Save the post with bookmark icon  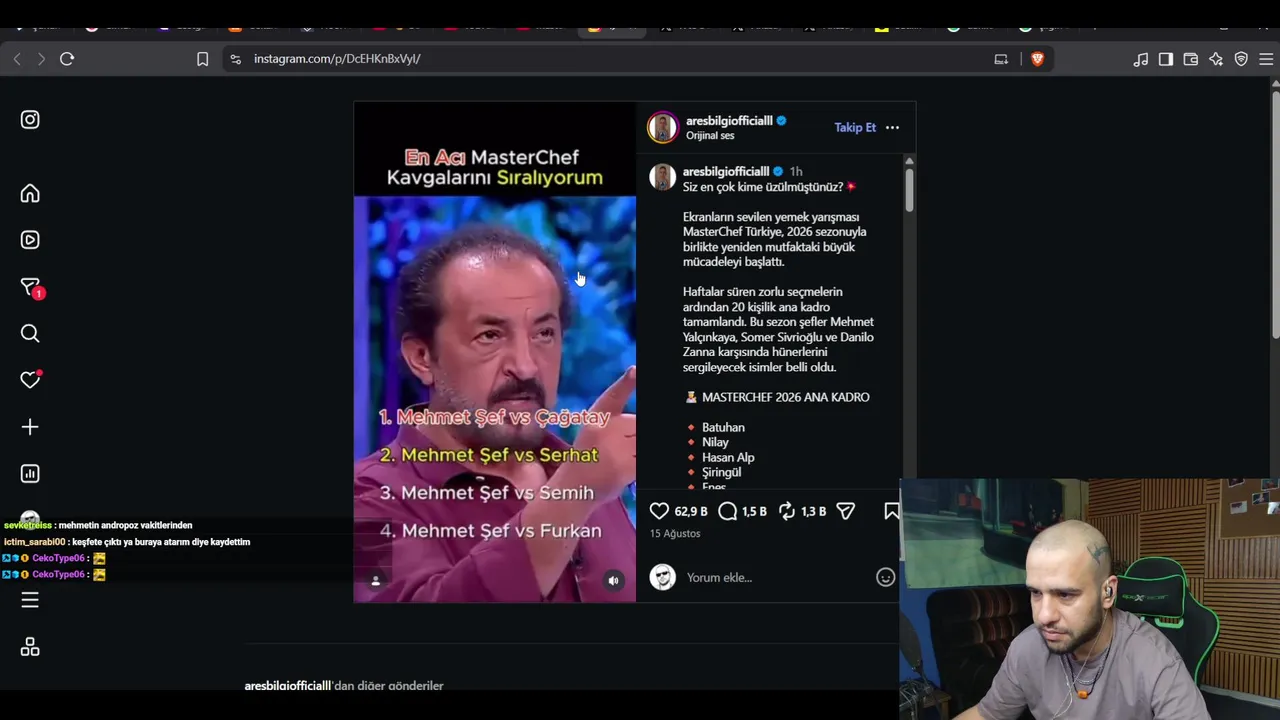pos(891,511)
